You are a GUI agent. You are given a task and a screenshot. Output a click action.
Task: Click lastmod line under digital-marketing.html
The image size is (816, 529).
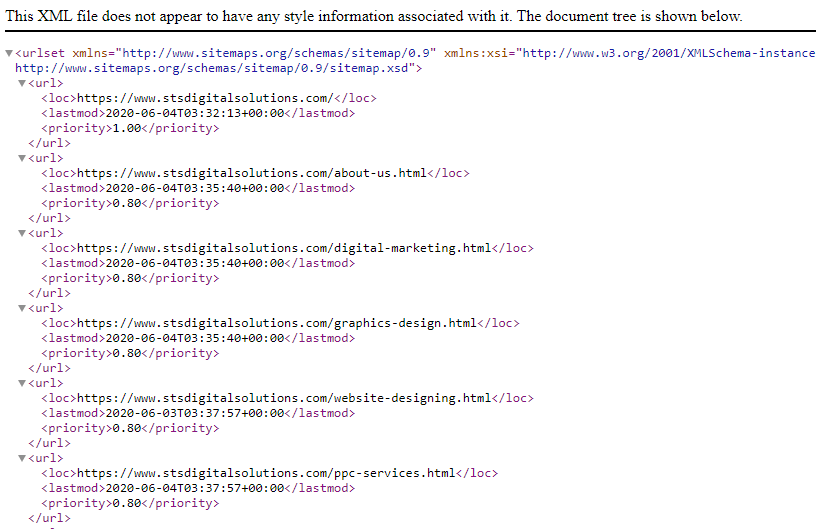tap(198, 263)
